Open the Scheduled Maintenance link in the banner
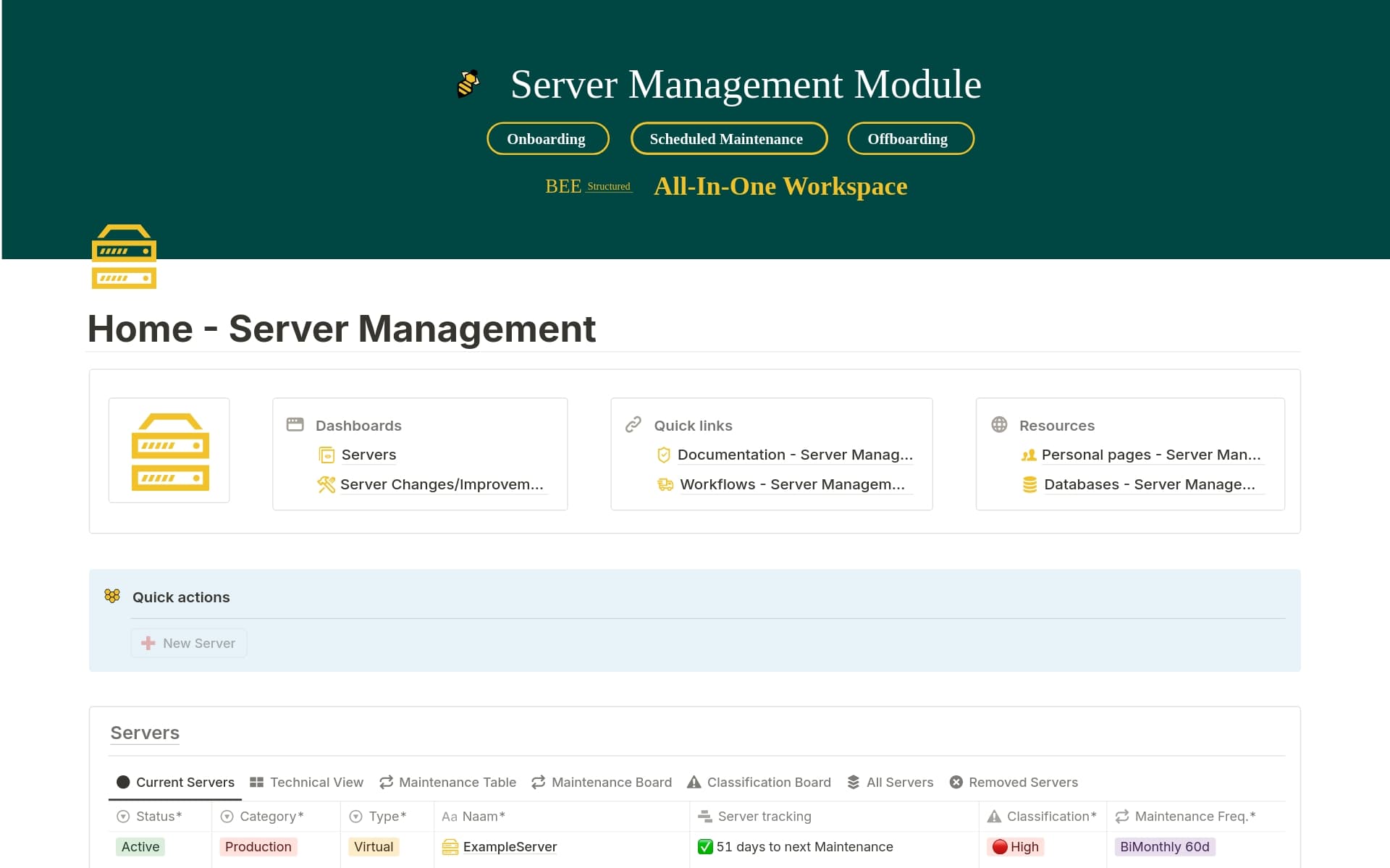 point(728,138)
